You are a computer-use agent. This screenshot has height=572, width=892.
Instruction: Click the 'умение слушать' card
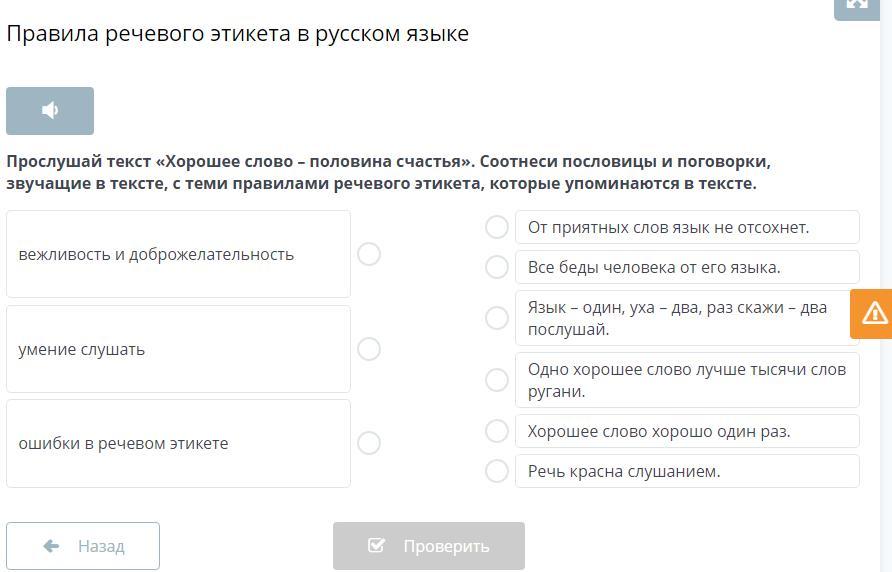click(x=178, y=349)
